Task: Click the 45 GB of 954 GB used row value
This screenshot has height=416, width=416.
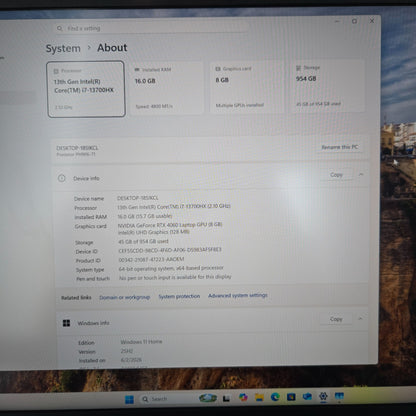Action: (143, 241)
